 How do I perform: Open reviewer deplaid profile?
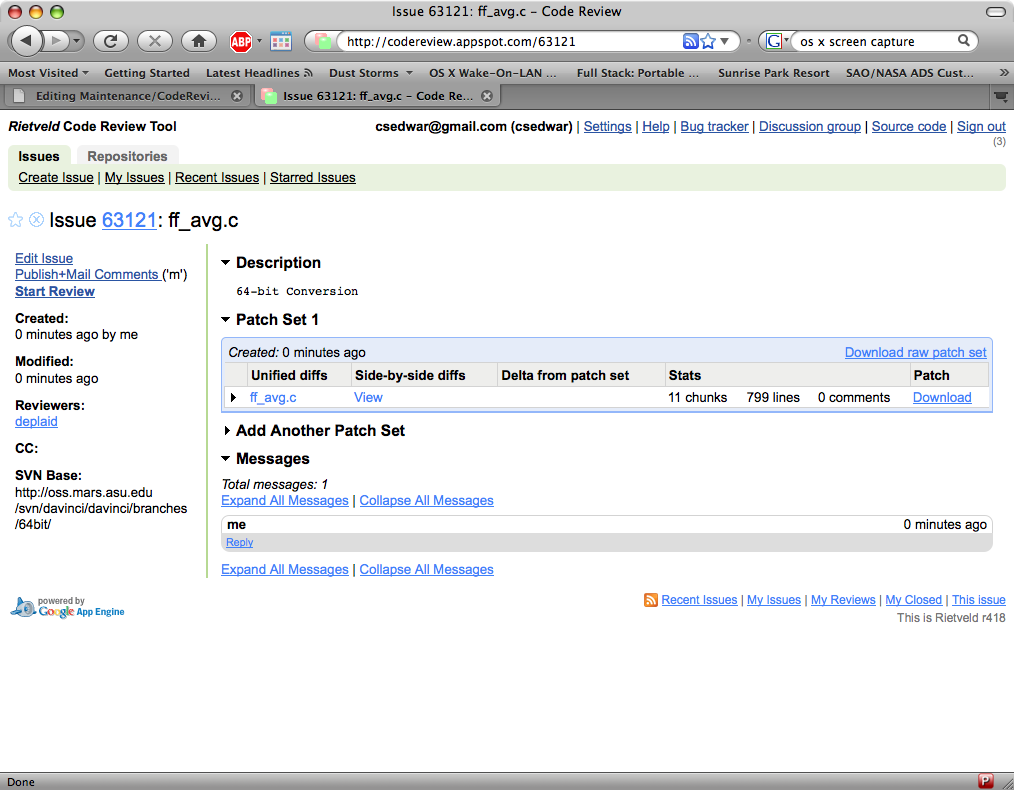tap(36, 422)
